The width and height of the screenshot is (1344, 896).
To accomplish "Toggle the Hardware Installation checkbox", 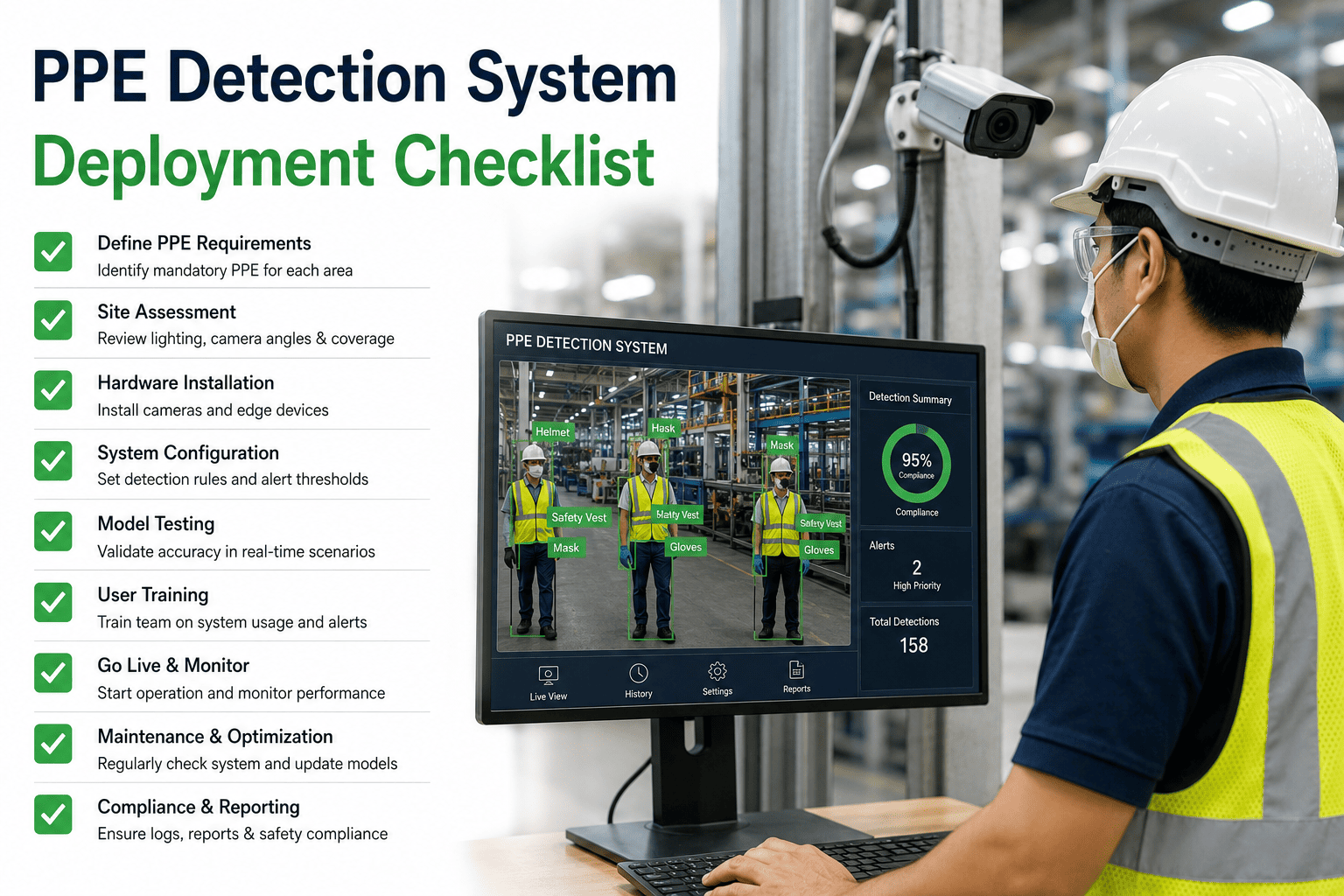I will coord(53,390).
